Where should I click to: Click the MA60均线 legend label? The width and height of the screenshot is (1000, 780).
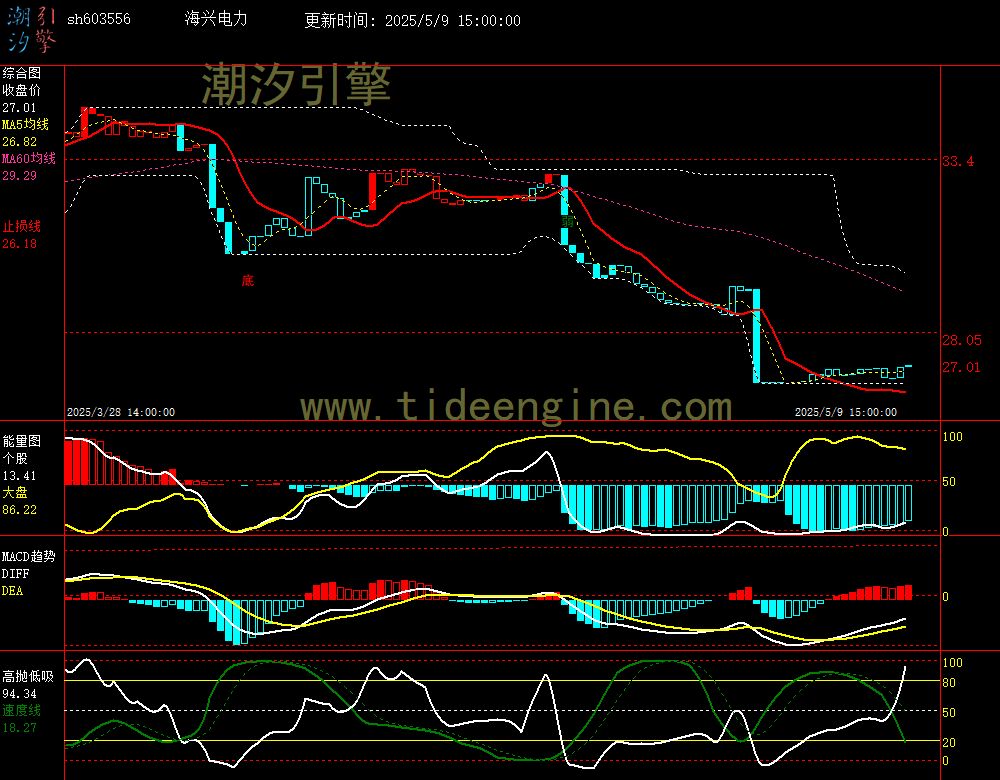point(29,158)
